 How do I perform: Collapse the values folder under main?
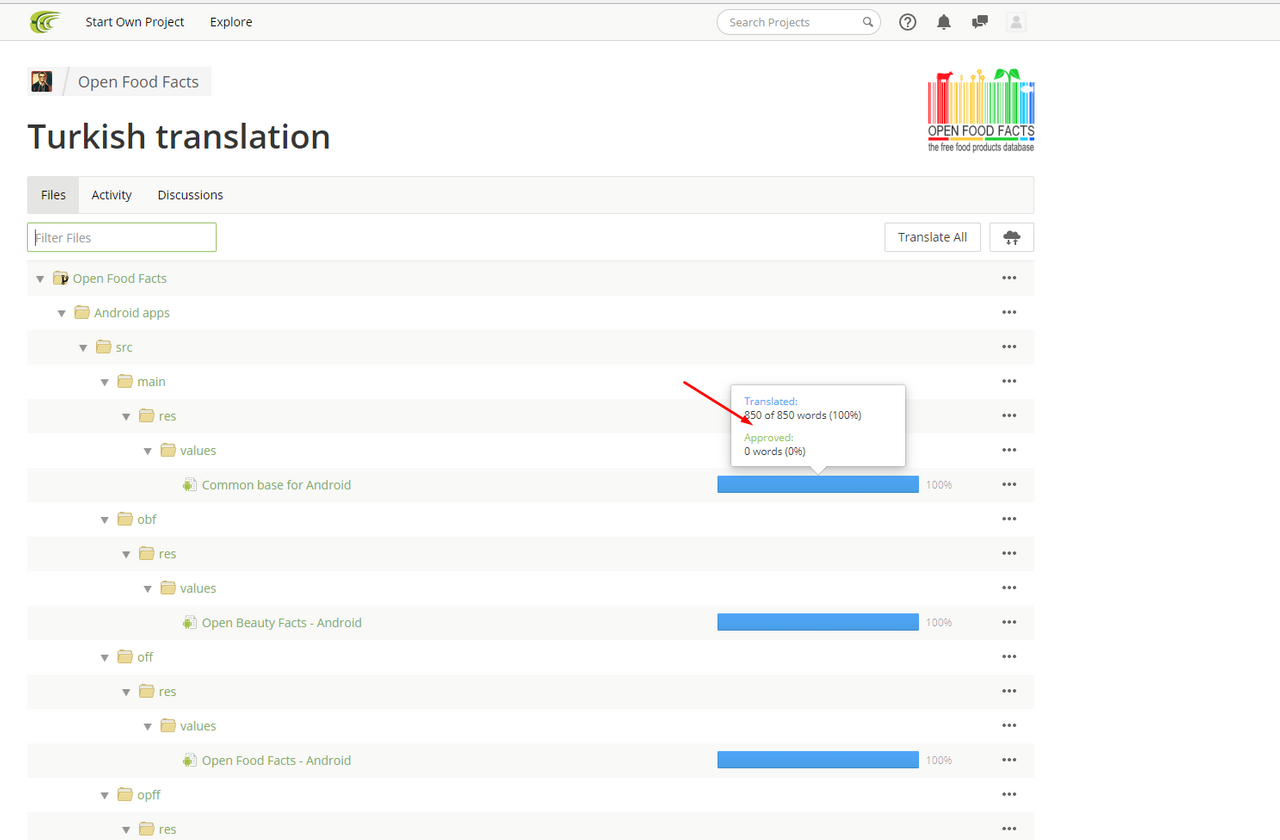[x=148, y=451]
